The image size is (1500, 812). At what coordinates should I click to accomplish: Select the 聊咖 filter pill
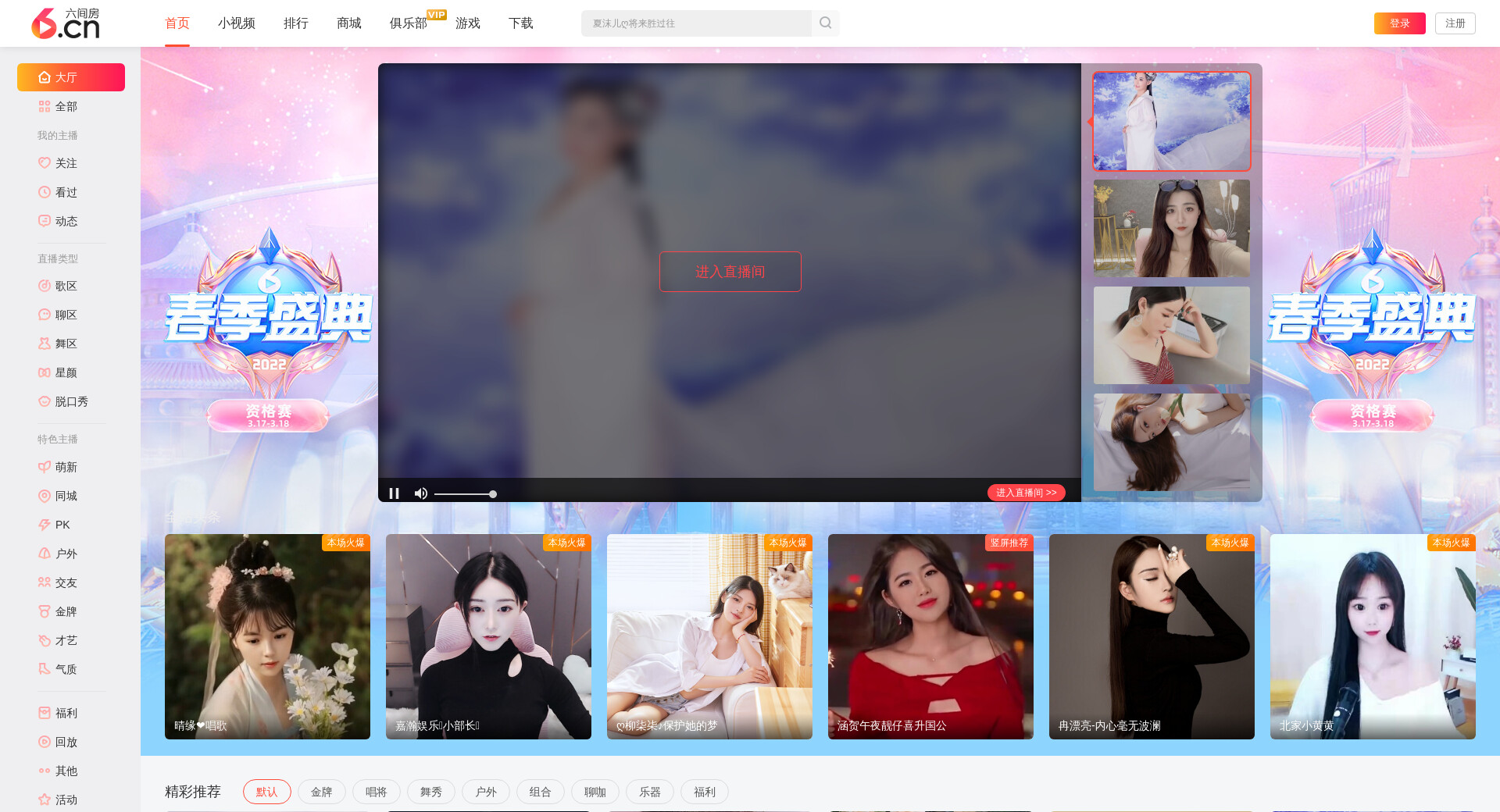coord(595,792)
